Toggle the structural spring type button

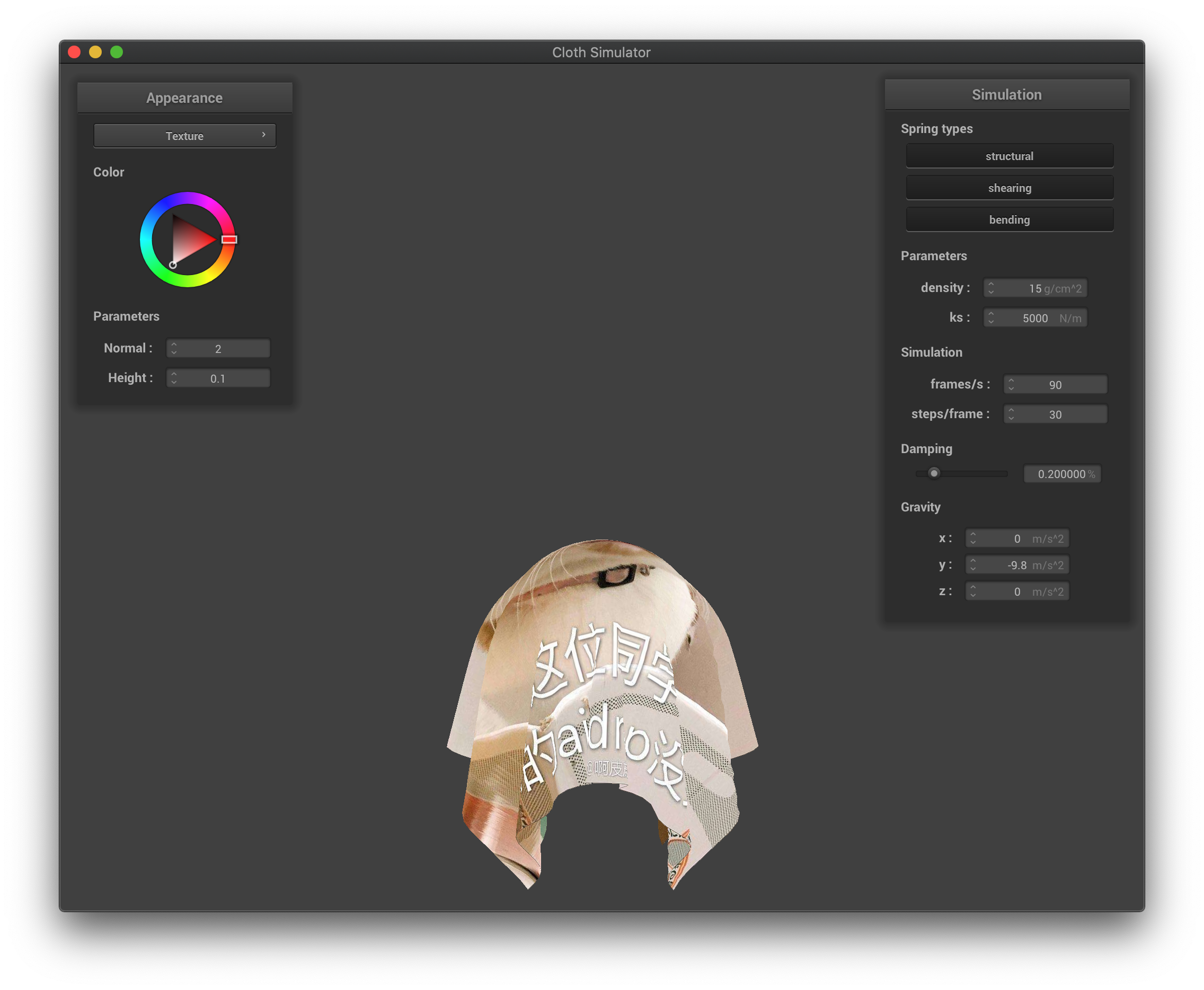coord(1009,156)
